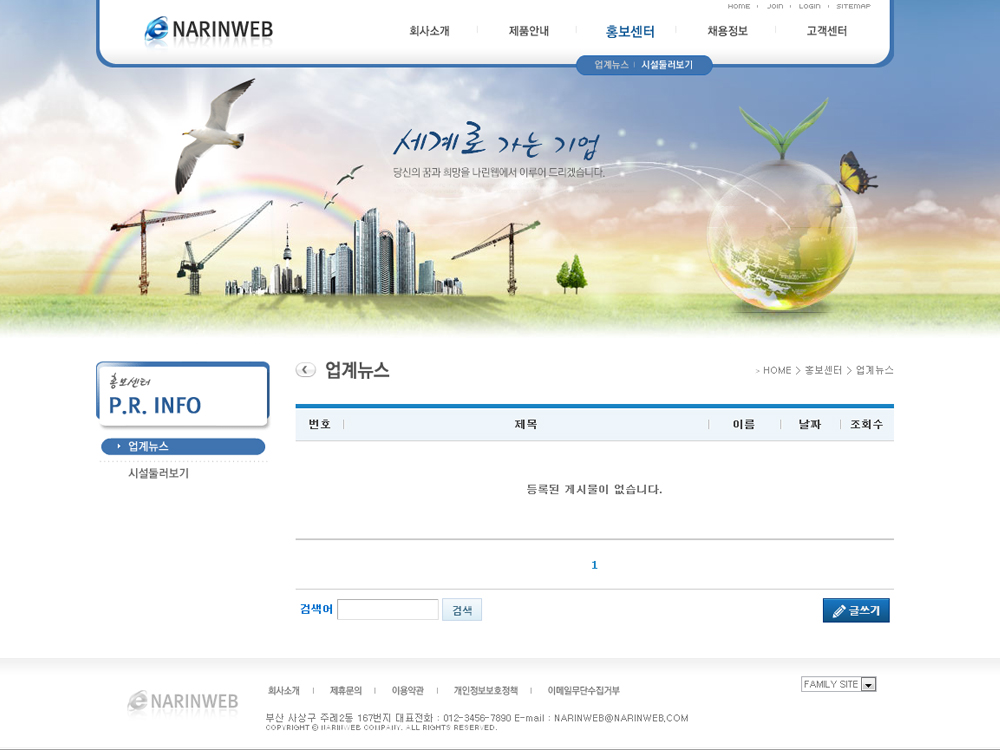The height and width of the screenshot is (750, 1000).
Task: Open the 채용정보 main menu
Action: (727, 31)
